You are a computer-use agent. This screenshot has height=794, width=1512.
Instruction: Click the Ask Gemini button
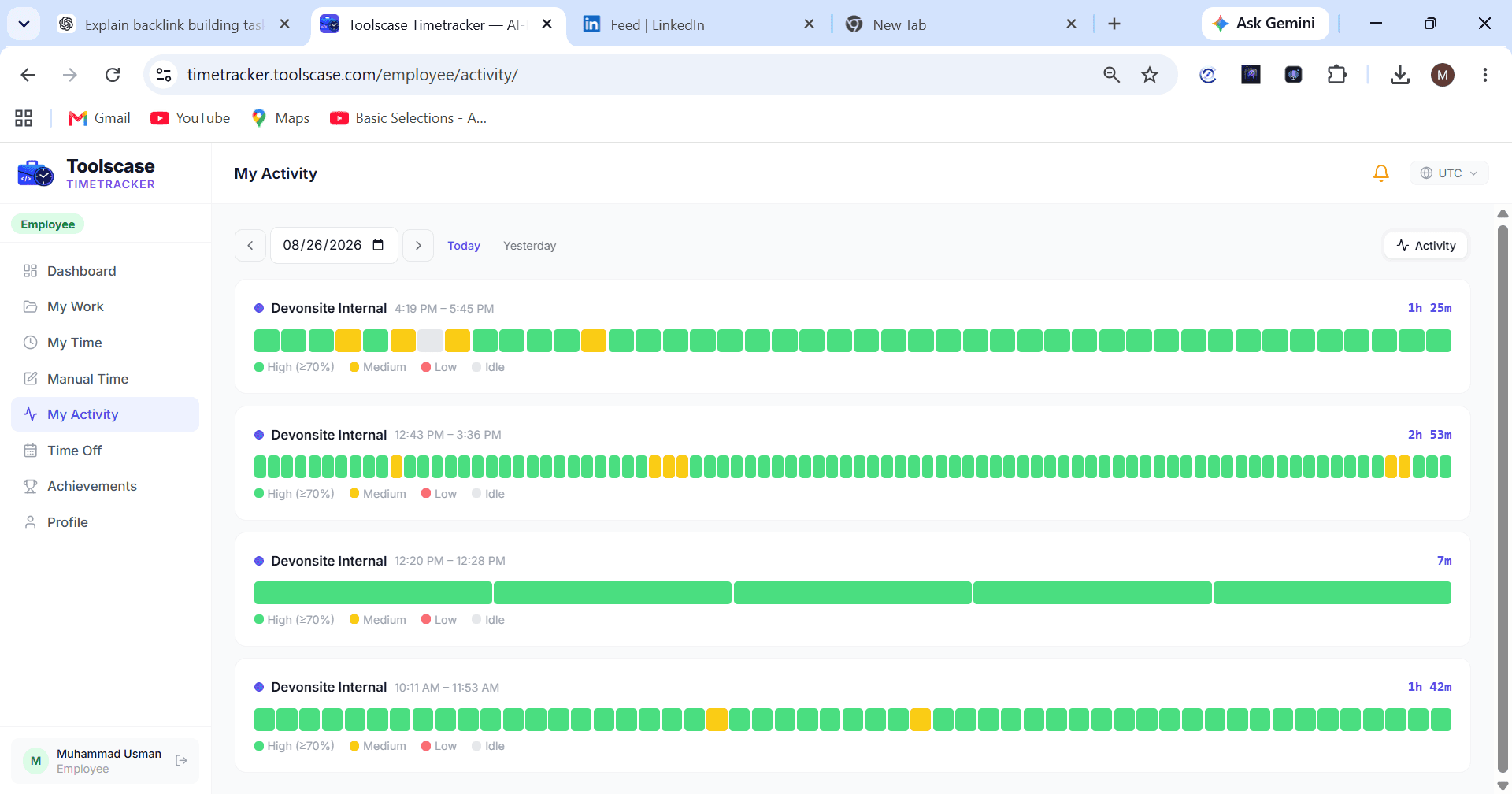click(x=1265, y=24)
